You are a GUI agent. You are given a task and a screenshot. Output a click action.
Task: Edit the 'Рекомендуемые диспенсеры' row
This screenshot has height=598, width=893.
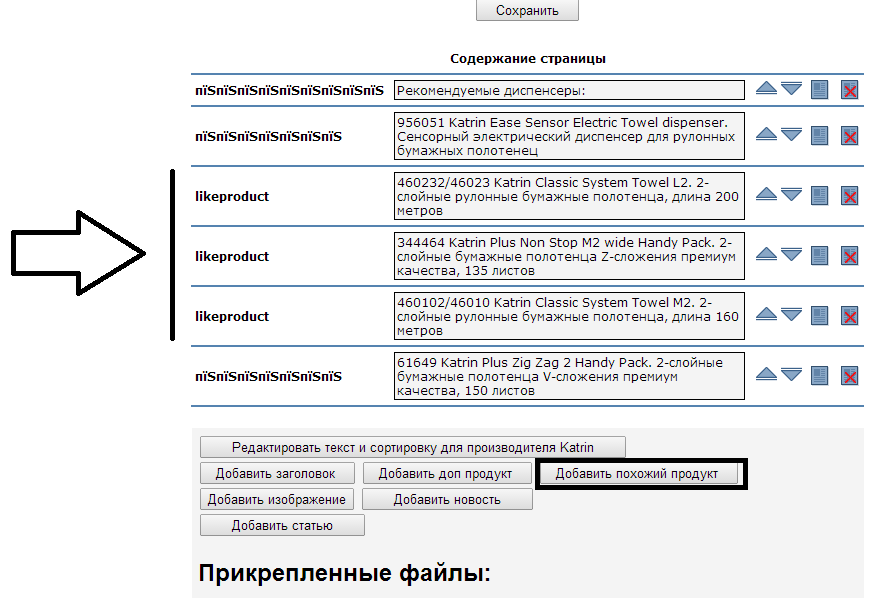819,89
